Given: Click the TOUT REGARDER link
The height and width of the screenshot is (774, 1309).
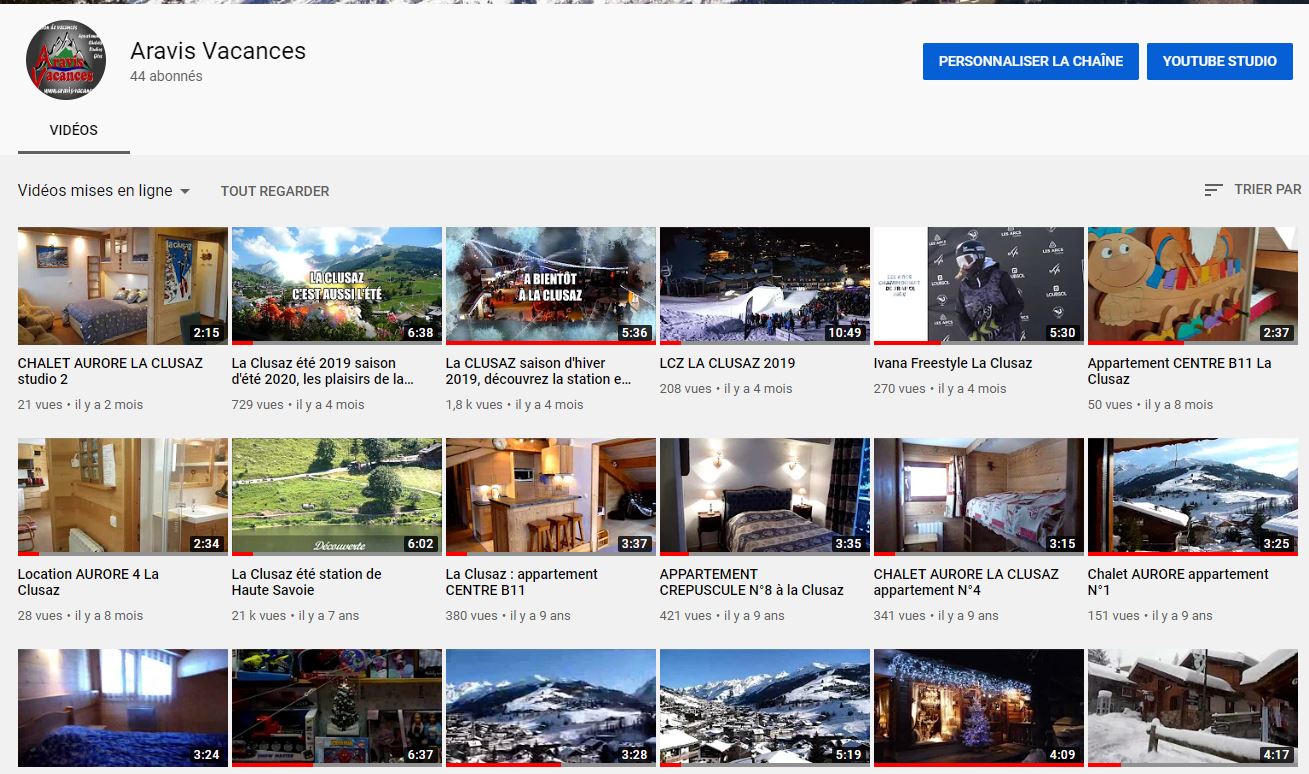Looking at the screenshot, I should pyautogui.click(x=275, y=191).
